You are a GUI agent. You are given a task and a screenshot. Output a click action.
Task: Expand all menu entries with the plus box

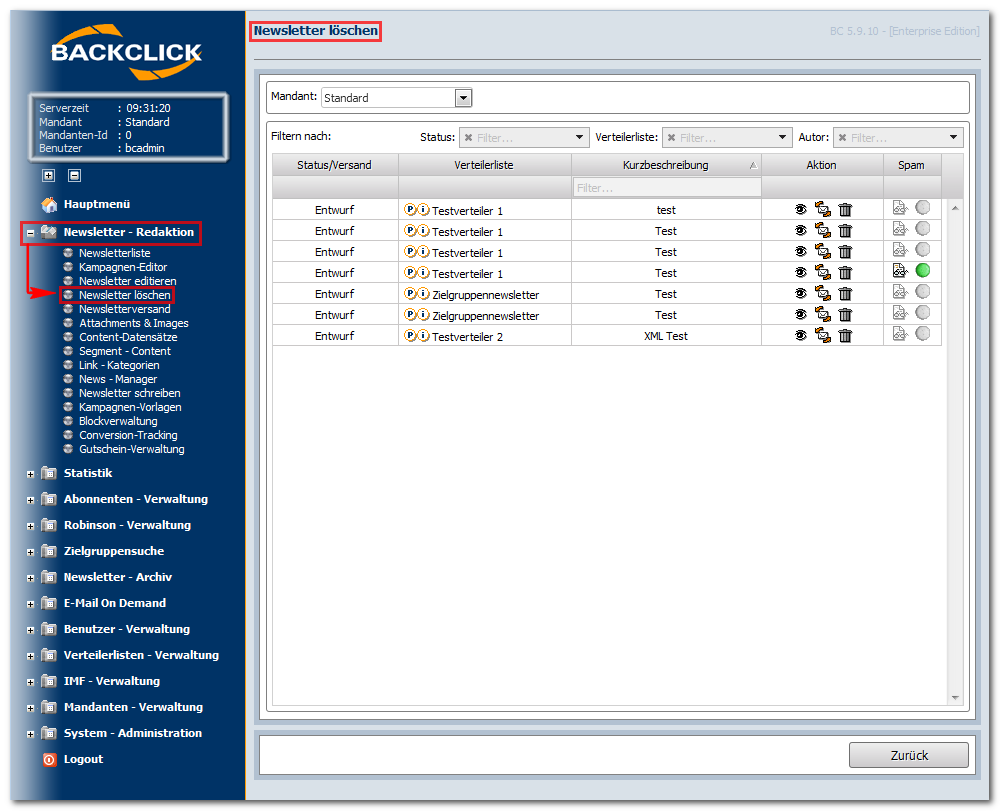pos(48,175)
